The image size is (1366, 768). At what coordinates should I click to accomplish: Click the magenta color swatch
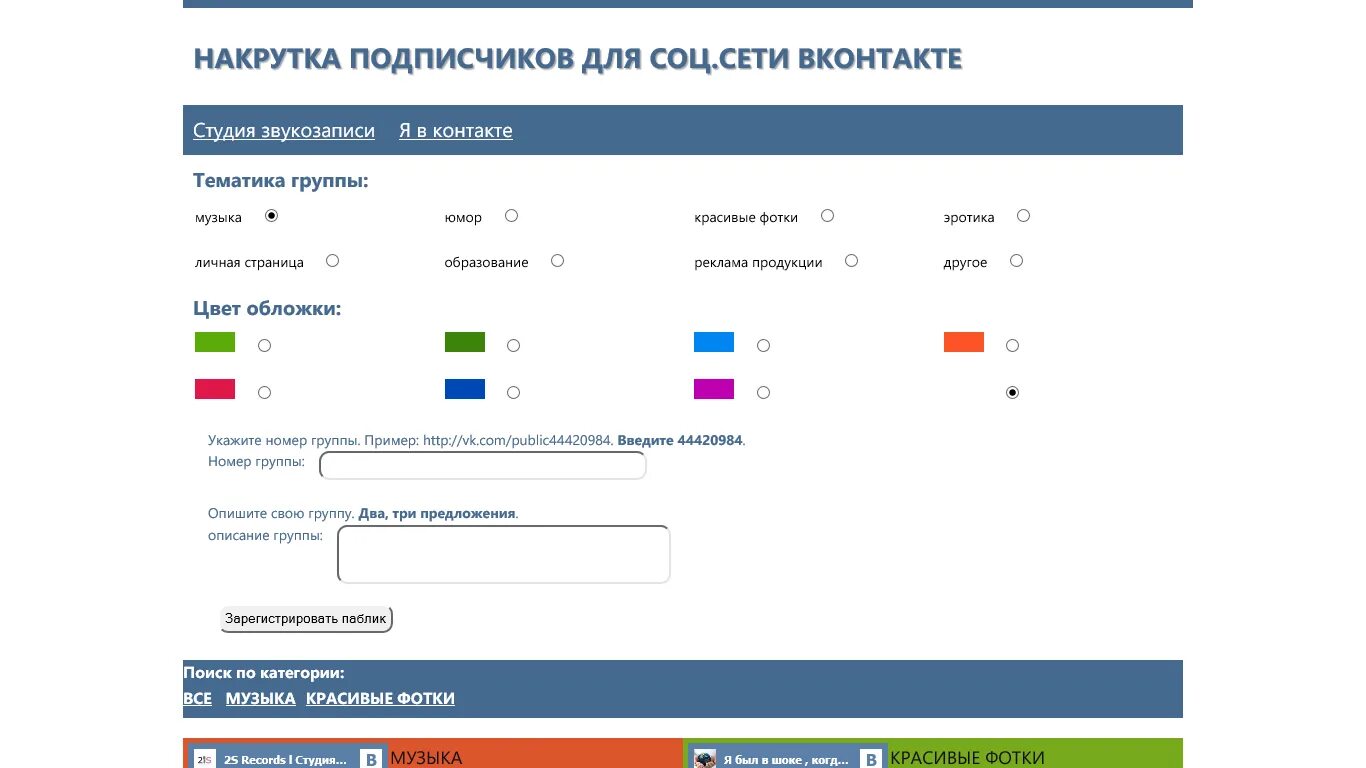pos(714,389)
